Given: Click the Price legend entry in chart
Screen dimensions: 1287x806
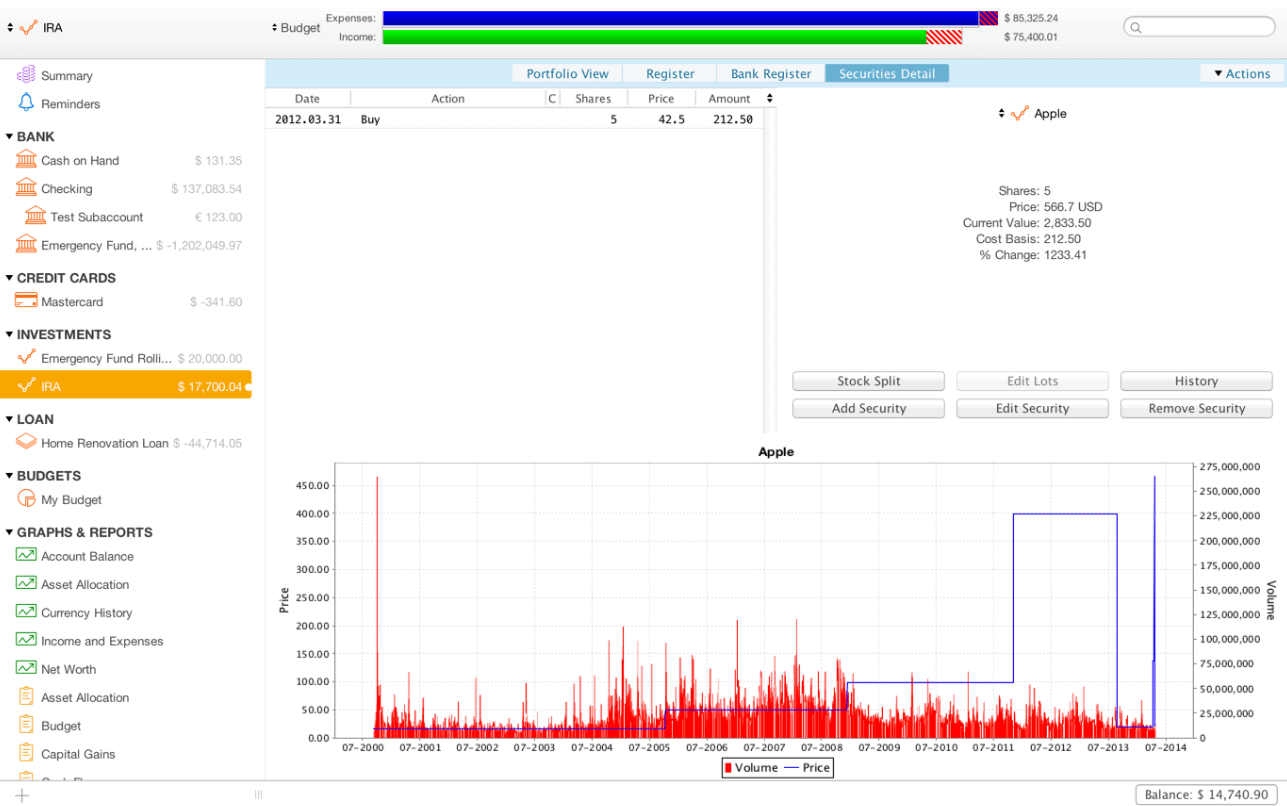Looking at the screenshot, I should tap(805, 768).
